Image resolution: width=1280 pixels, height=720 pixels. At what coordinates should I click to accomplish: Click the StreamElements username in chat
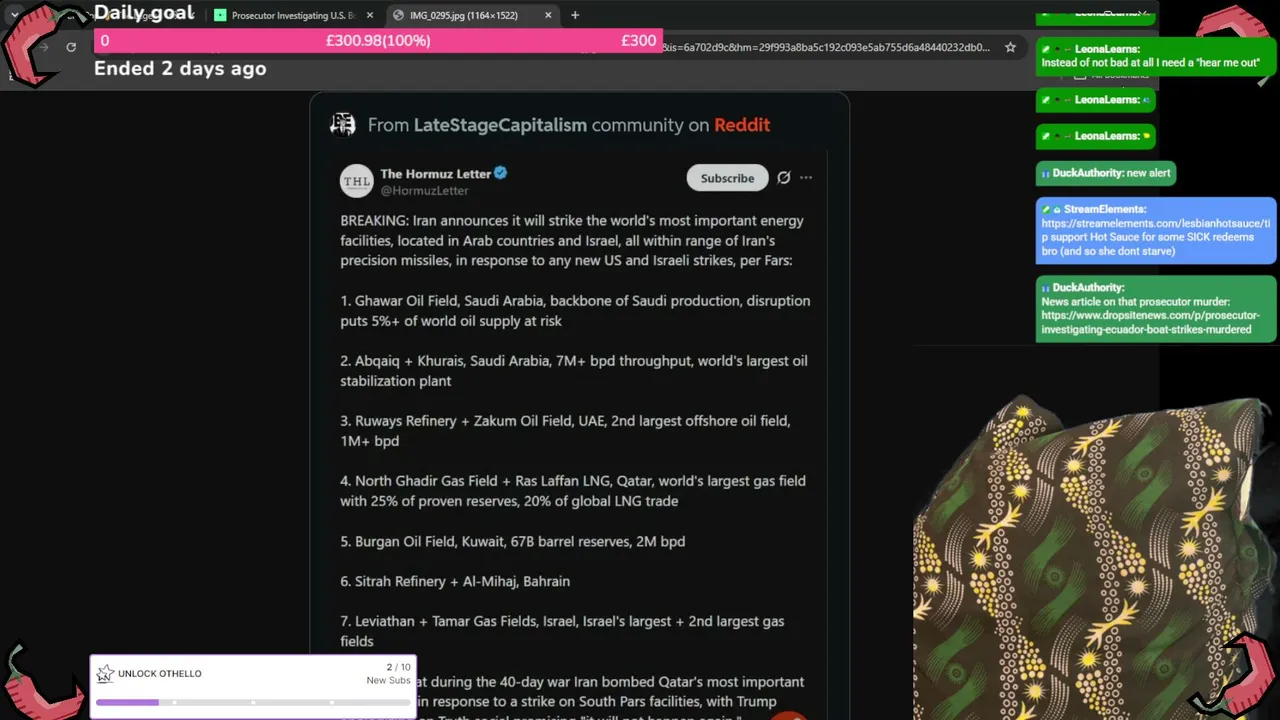[x=1104, y=209]
